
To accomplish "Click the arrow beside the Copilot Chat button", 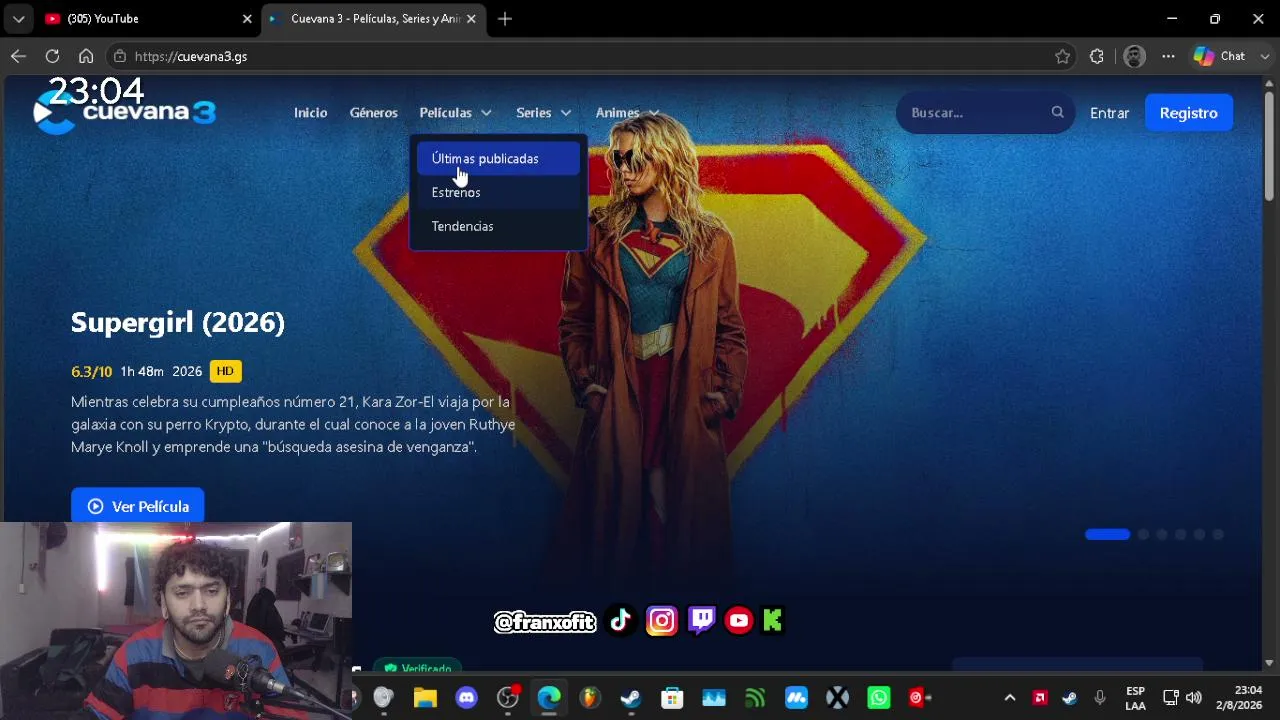I will (1264, 56).
